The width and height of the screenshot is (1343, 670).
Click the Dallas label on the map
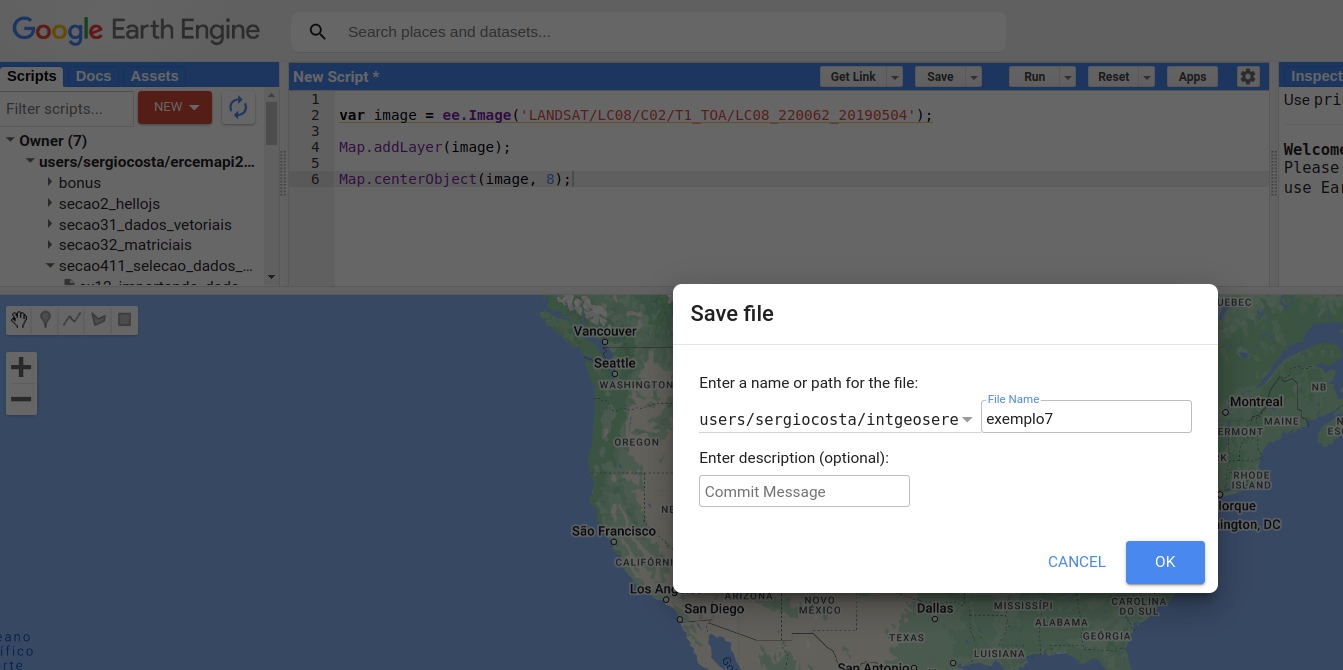[x=935, y=608]
